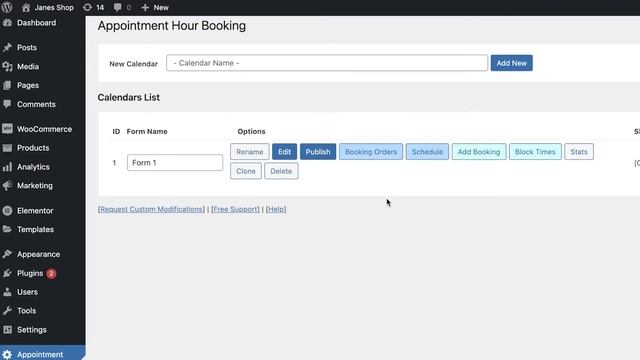
Task: Click the red 2 plugin update badge
Action: coord(51,273)
